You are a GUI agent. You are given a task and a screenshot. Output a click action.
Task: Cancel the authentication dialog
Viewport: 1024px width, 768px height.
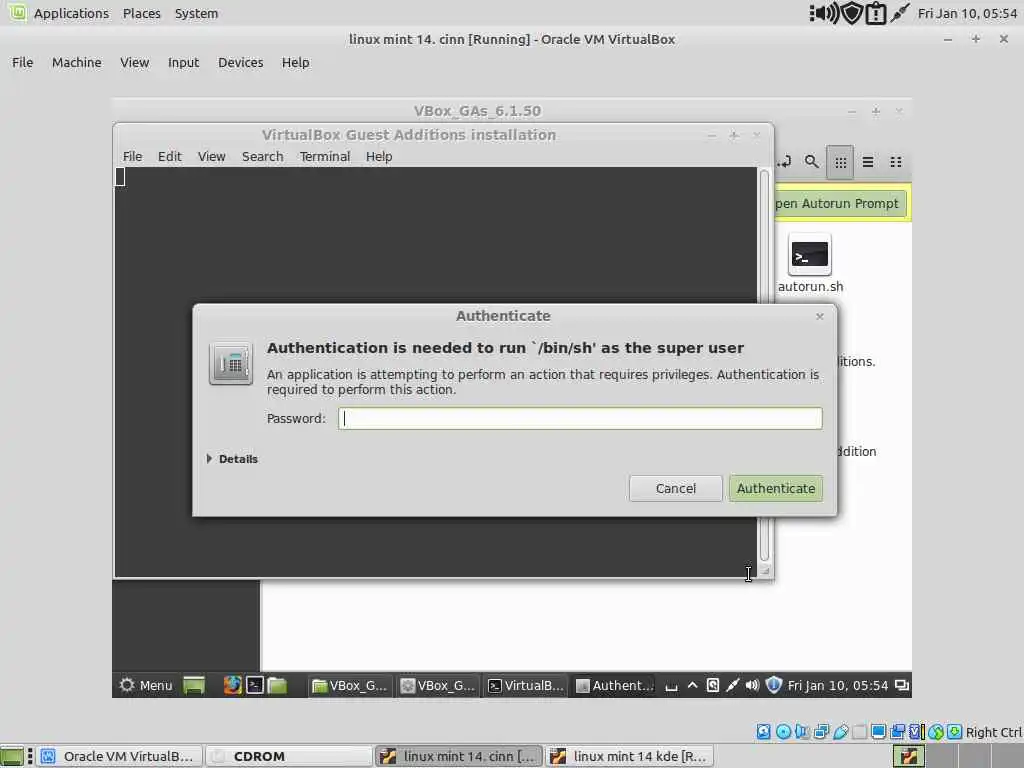pos(676,488)
